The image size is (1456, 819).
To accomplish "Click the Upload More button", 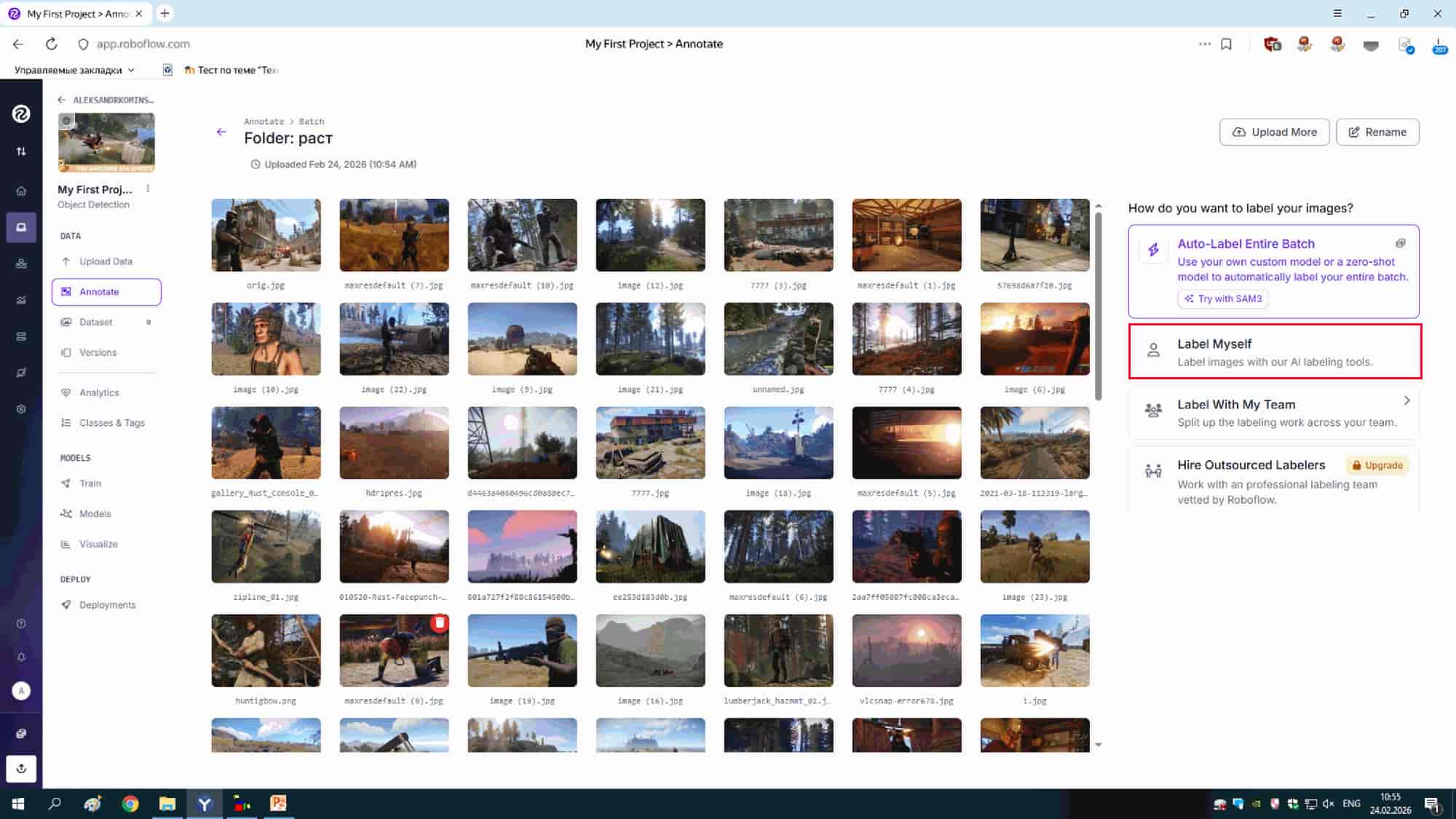I will coord(1274,132).
